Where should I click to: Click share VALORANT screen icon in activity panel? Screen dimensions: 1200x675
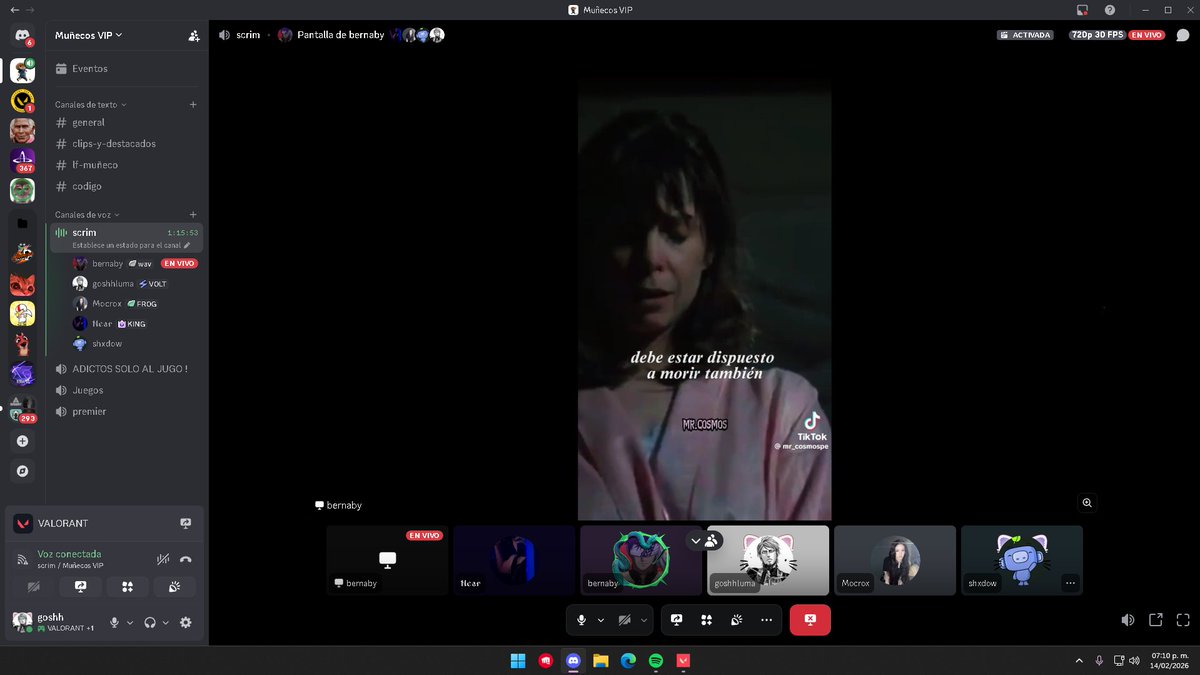(185, 523)
